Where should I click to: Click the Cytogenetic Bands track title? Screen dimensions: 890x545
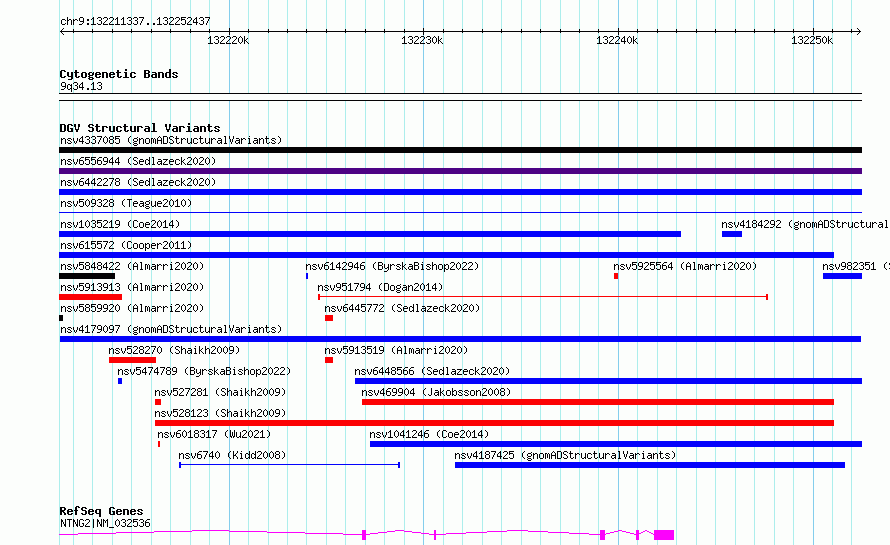tap(119, 74)
